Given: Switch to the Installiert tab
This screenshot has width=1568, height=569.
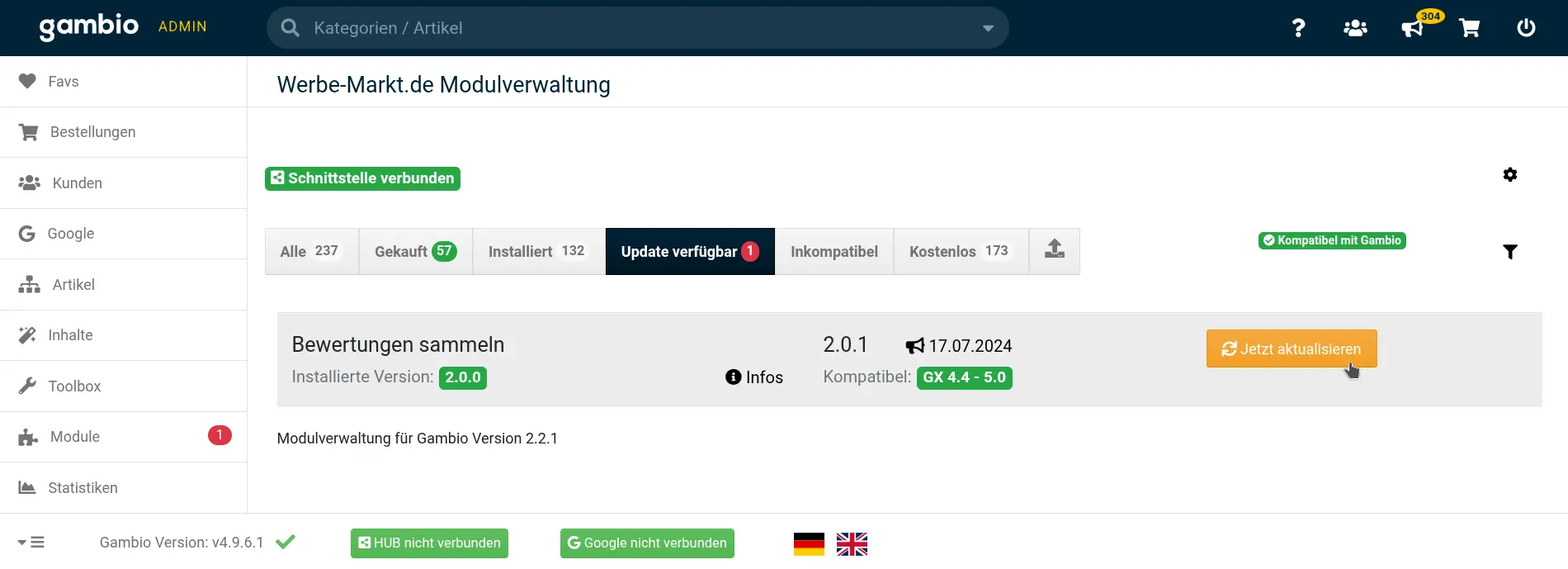Looking at the screenshot, I should pyautogui.click(x=538, y=252).
